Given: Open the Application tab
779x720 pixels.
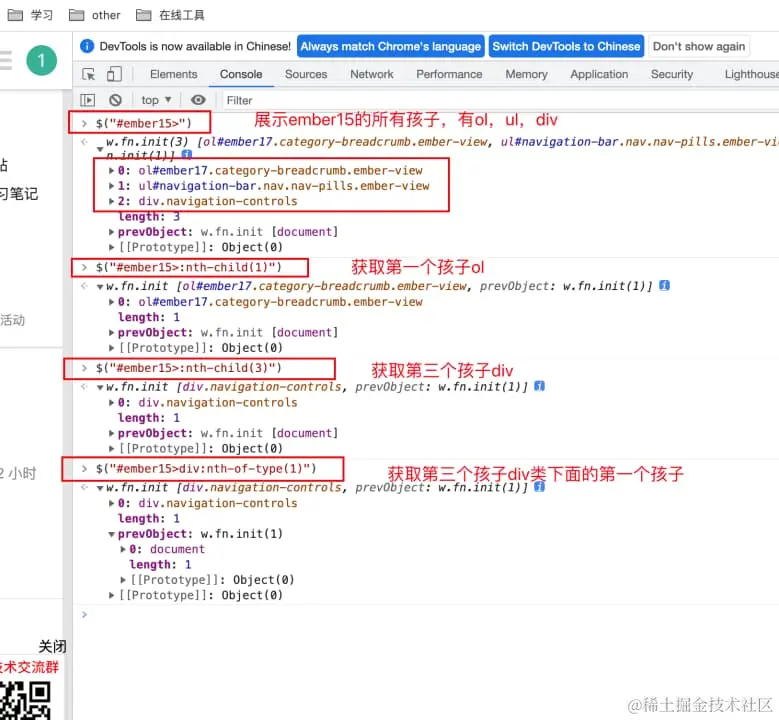Looking at the screenshot, I should click(x=599, y=74).
